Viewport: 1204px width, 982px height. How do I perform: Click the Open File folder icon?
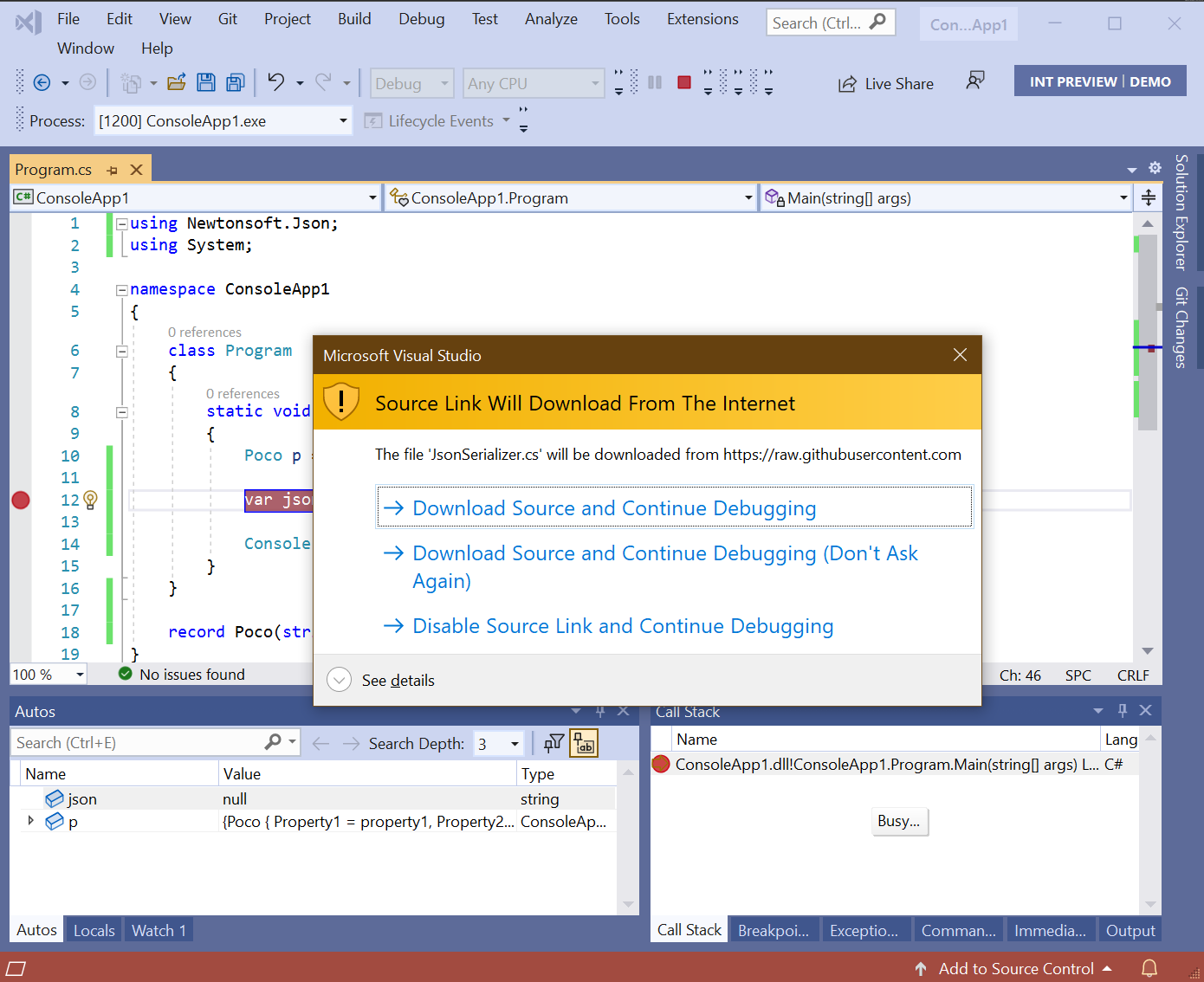pyautogui.click(x=177, y=82)
